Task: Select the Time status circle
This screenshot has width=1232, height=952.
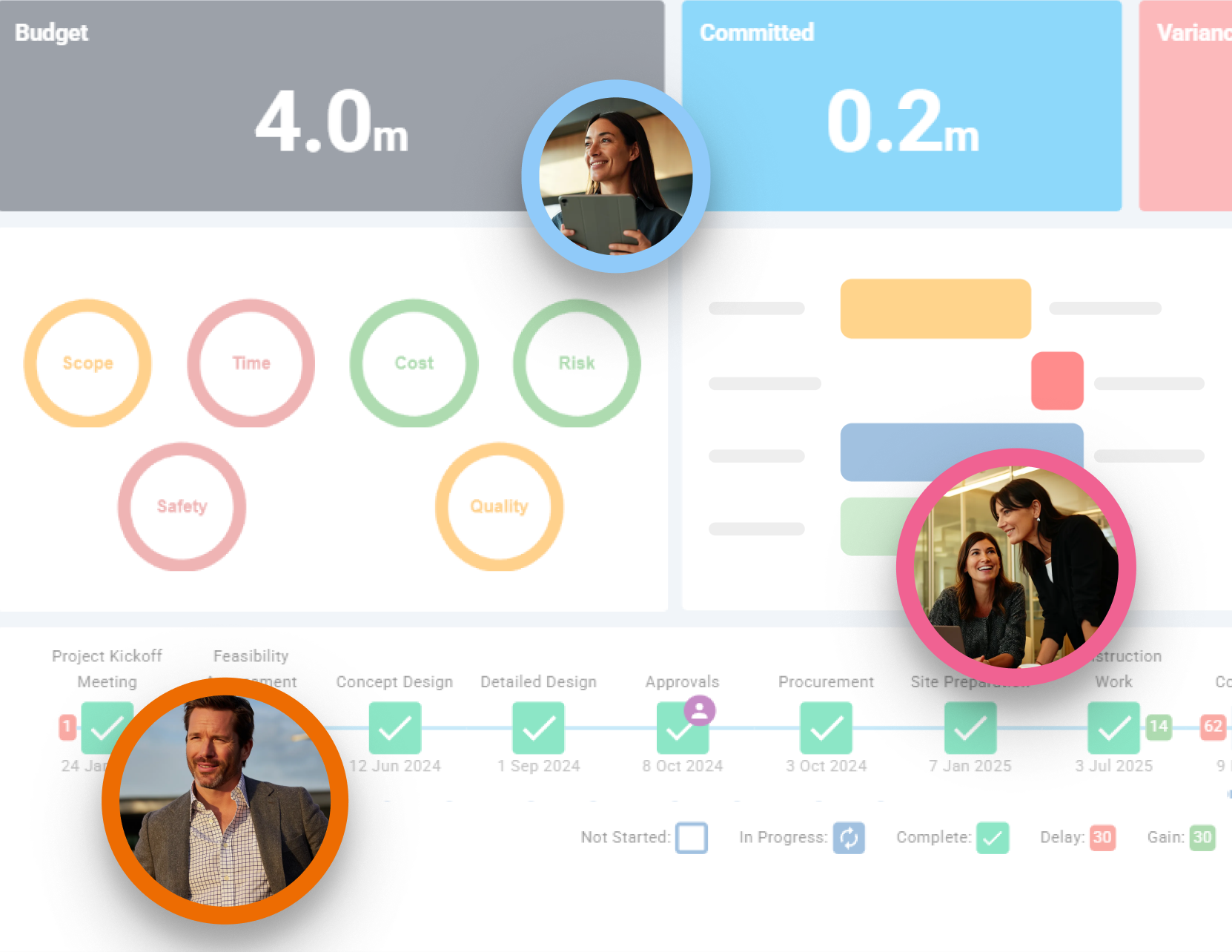Action: [x=250, y=363]
